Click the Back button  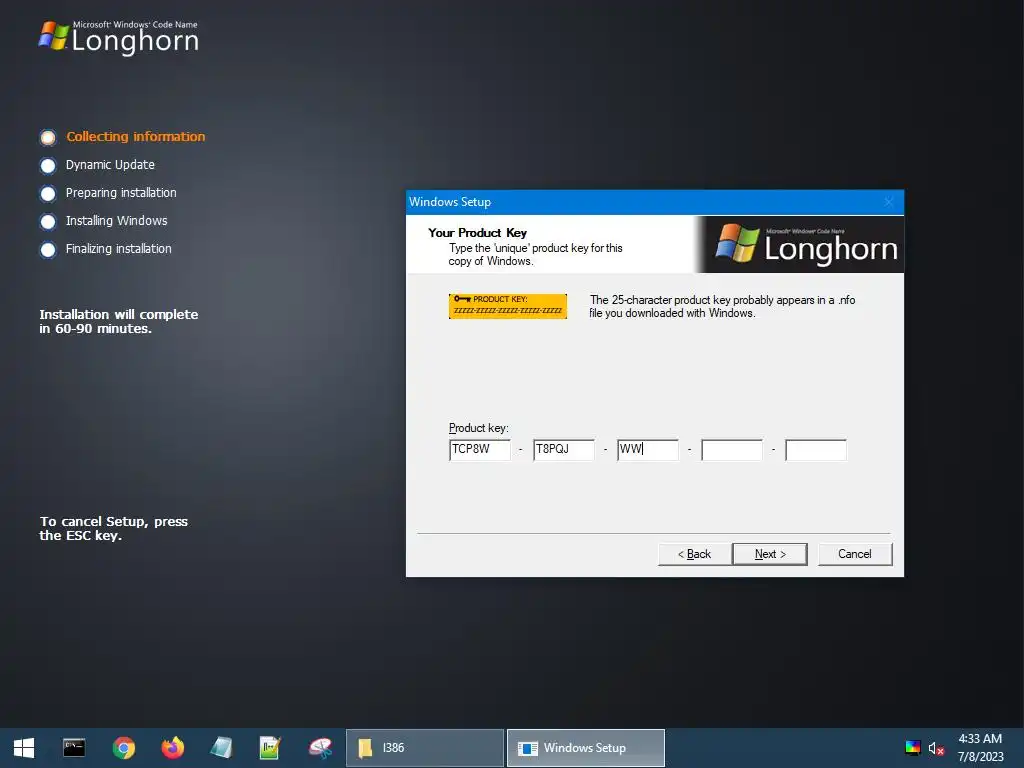point(694,554)
